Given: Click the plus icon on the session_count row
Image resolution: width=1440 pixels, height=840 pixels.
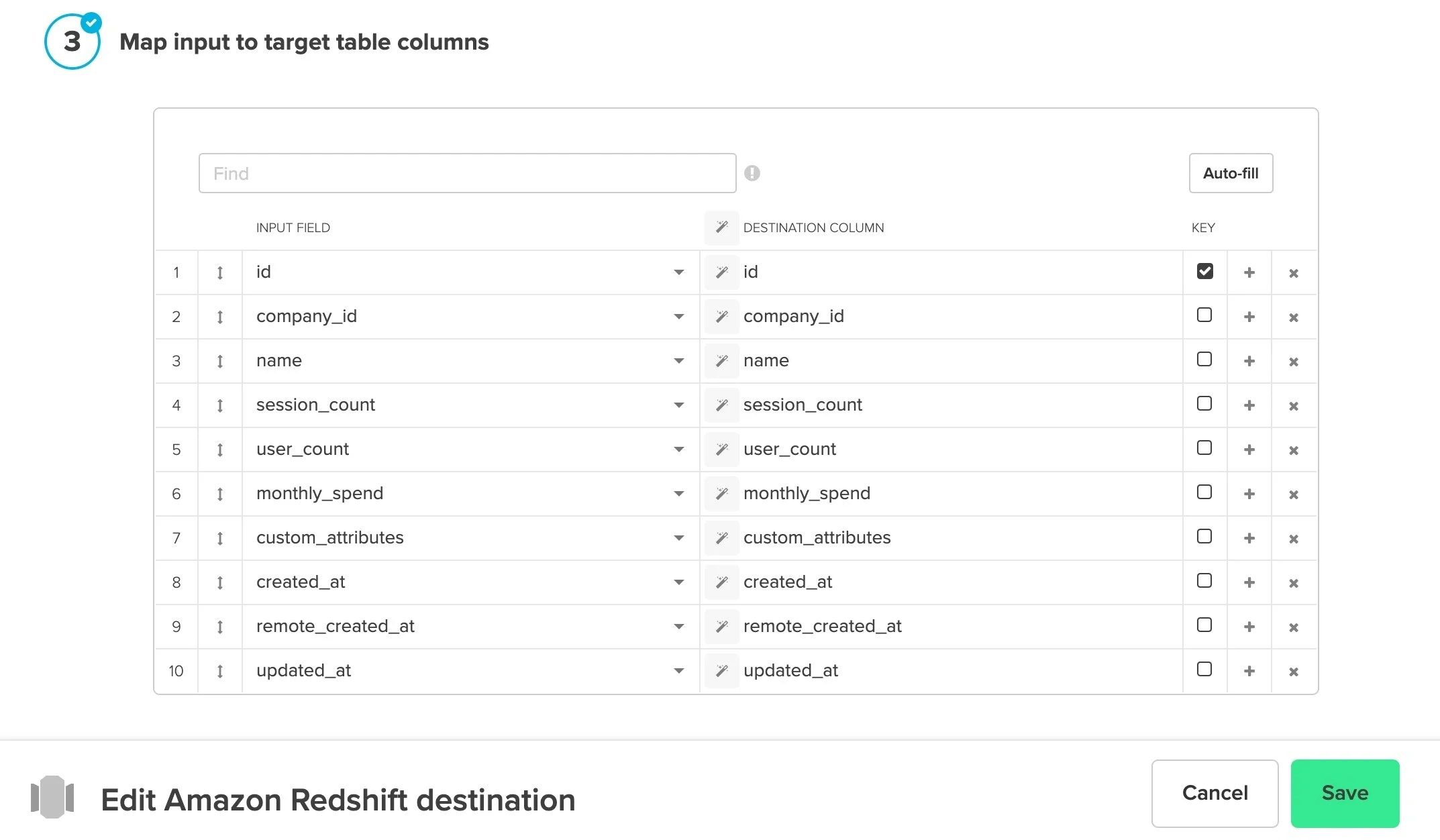Looking at the screenshot, I should click(1249, 405).
